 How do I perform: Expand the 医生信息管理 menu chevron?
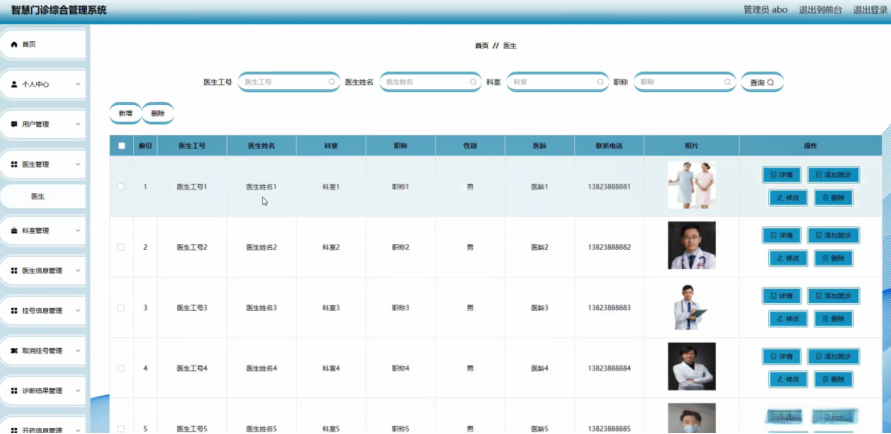78,271
